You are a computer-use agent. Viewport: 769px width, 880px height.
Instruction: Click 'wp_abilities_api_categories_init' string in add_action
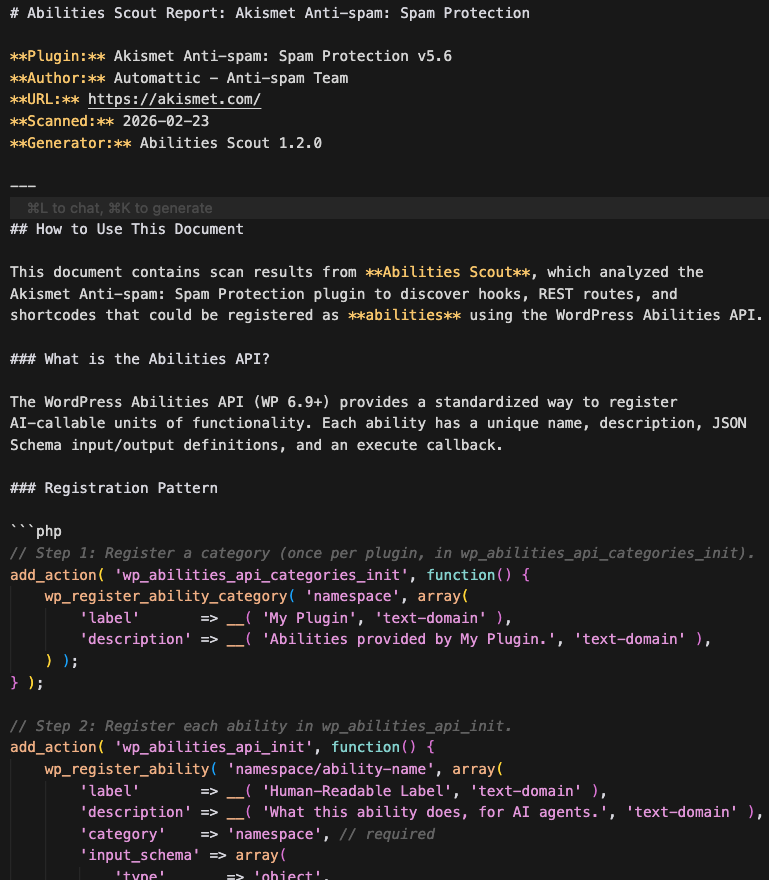click(x=261, y=575)
